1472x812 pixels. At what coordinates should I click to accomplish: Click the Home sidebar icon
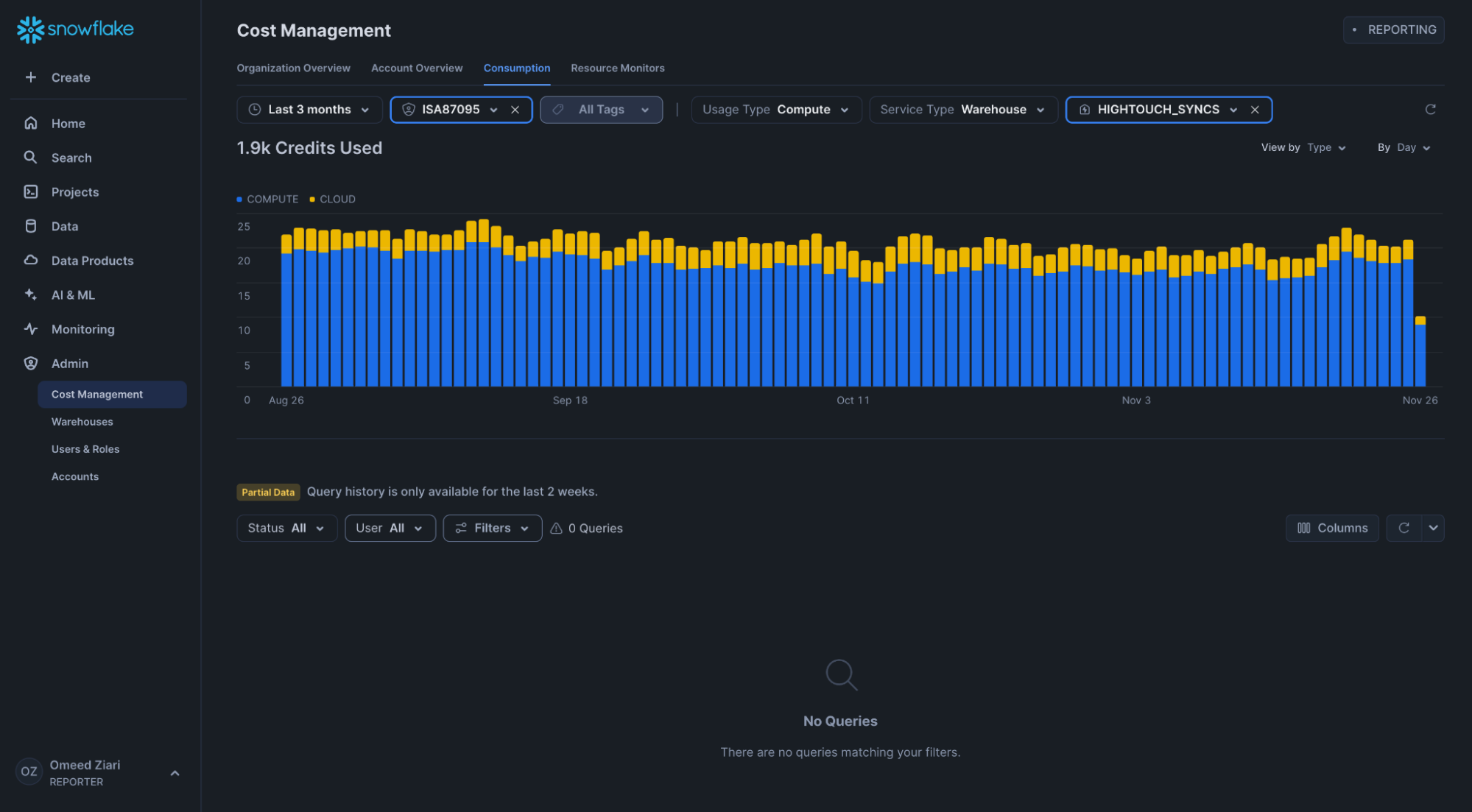tap(31, 123)
